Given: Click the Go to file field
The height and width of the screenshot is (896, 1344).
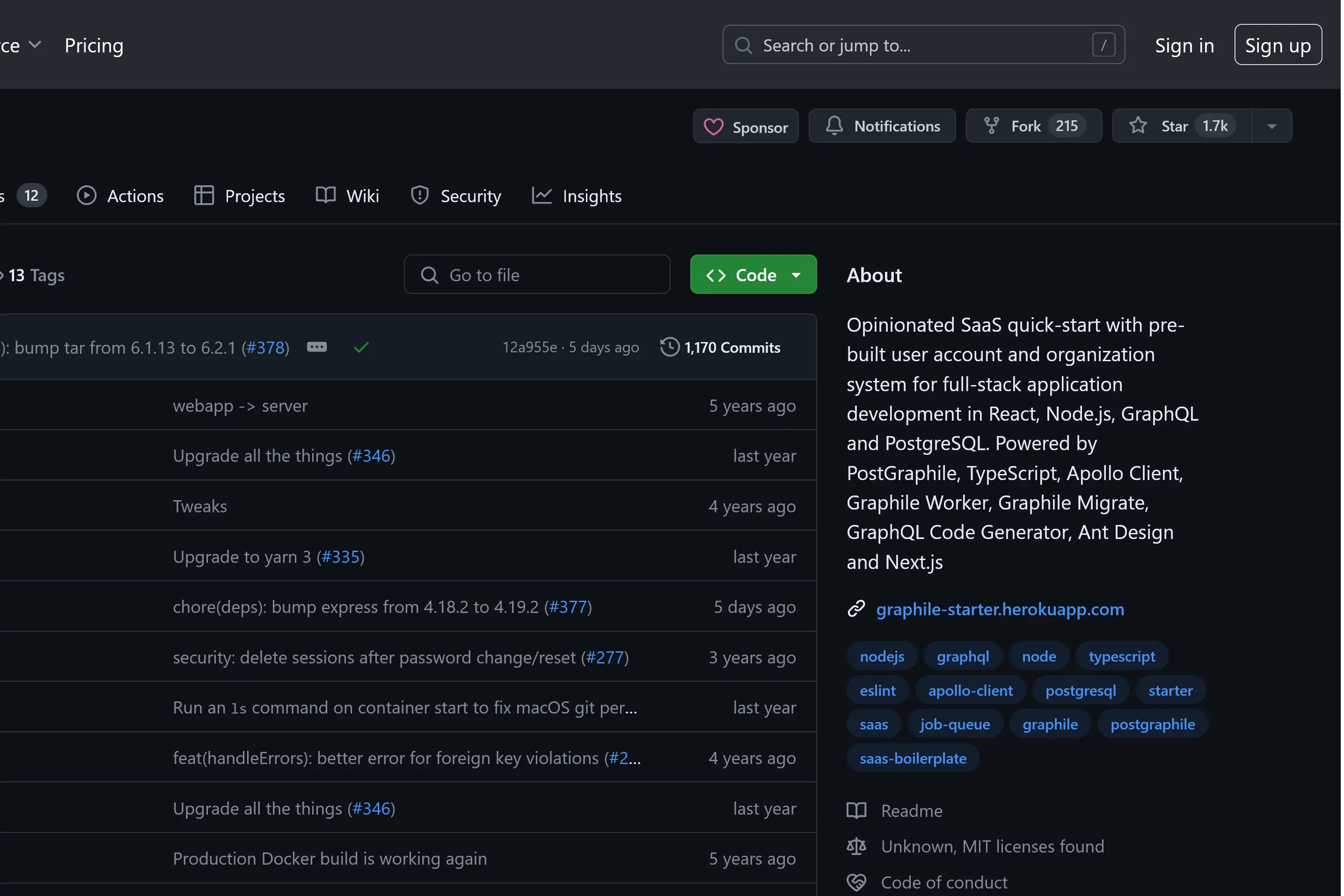Looking at the screenshot, I should click(x=537, y=275).
